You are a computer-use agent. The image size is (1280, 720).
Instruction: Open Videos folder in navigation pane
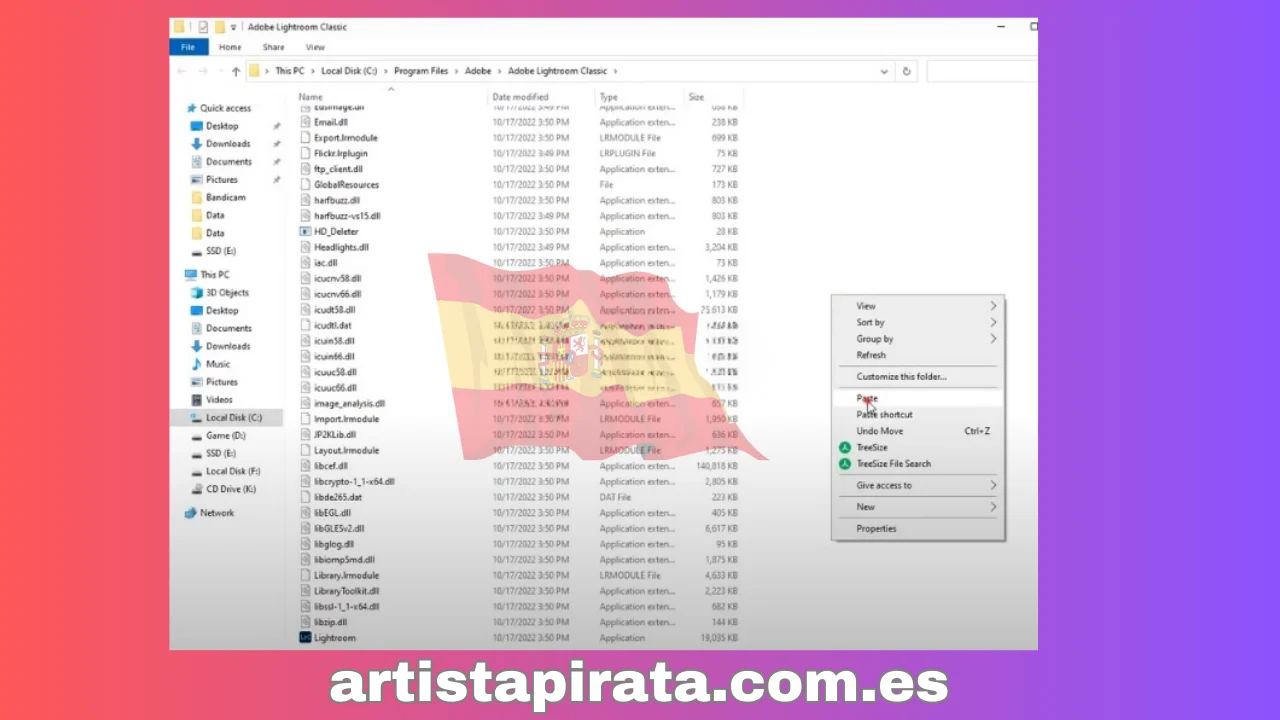click(x=211, y=399)
